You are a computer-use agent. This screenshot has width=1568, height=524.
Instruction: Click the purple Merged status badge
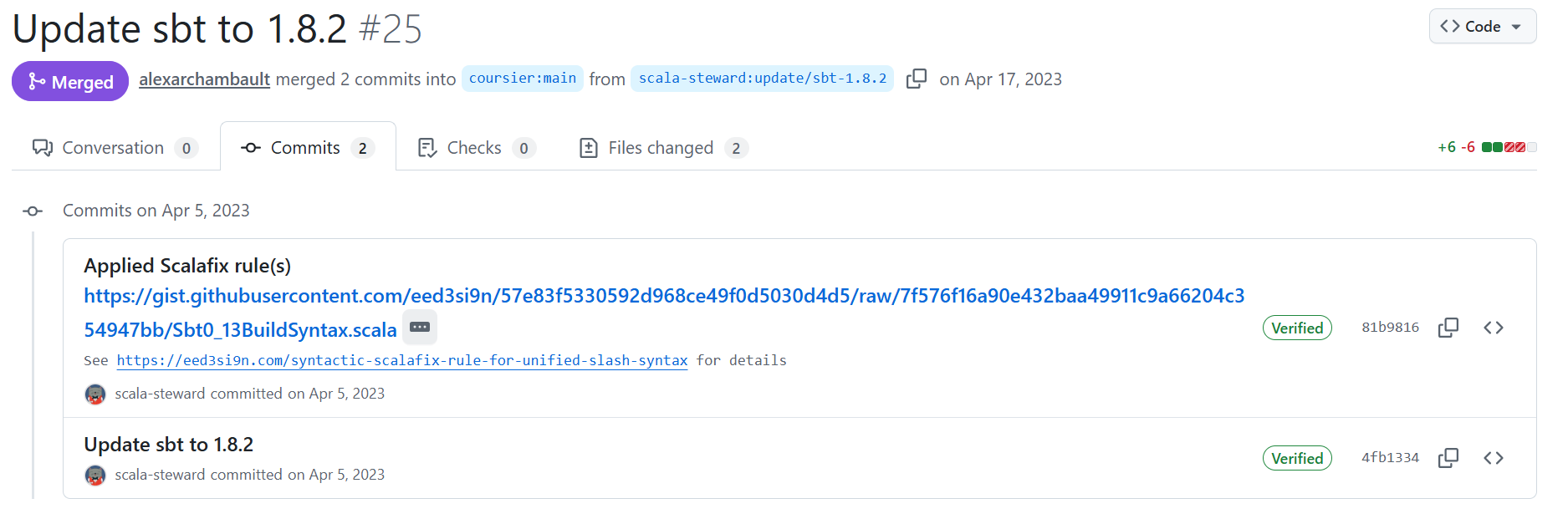[70, 81]
